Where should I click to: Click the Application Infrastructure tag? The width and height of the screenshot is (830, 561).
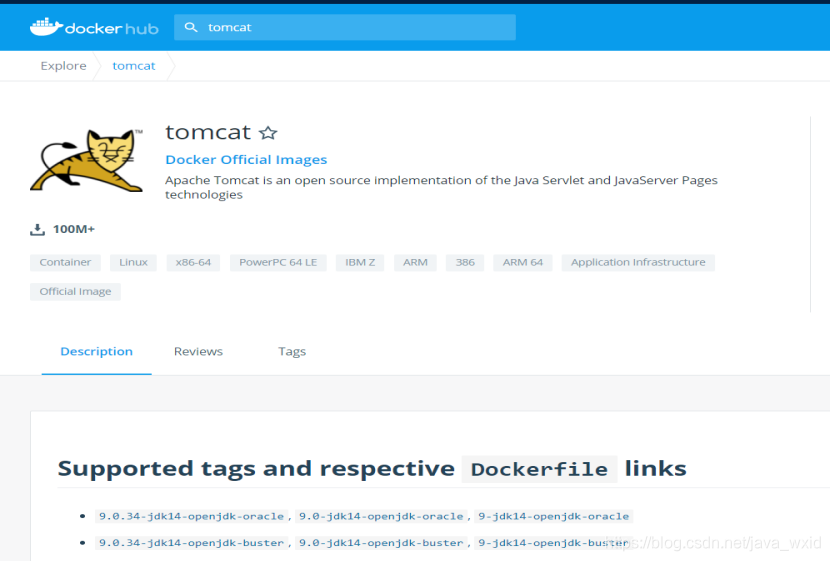638,263
